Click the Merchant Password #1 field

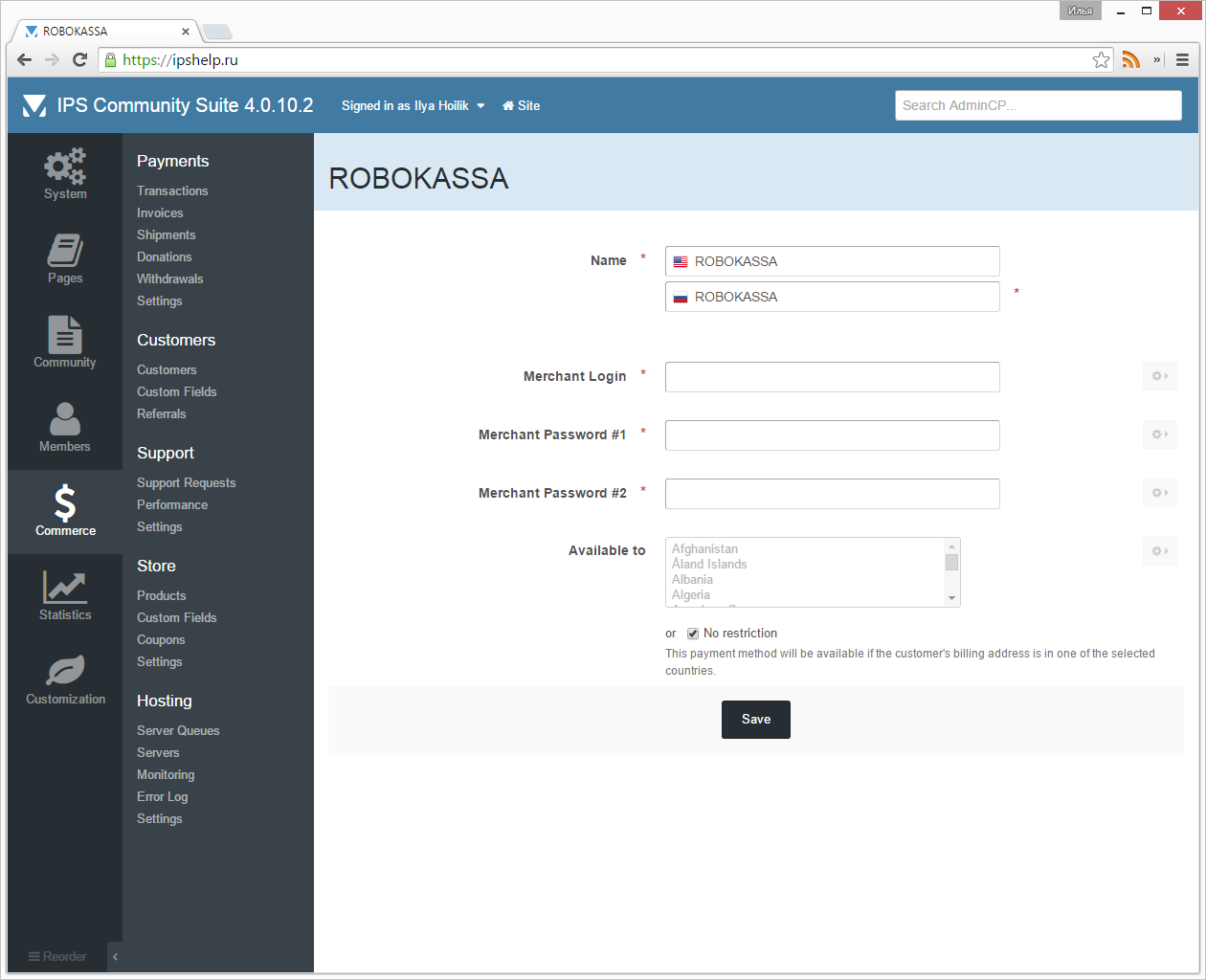tap(833, 435)
